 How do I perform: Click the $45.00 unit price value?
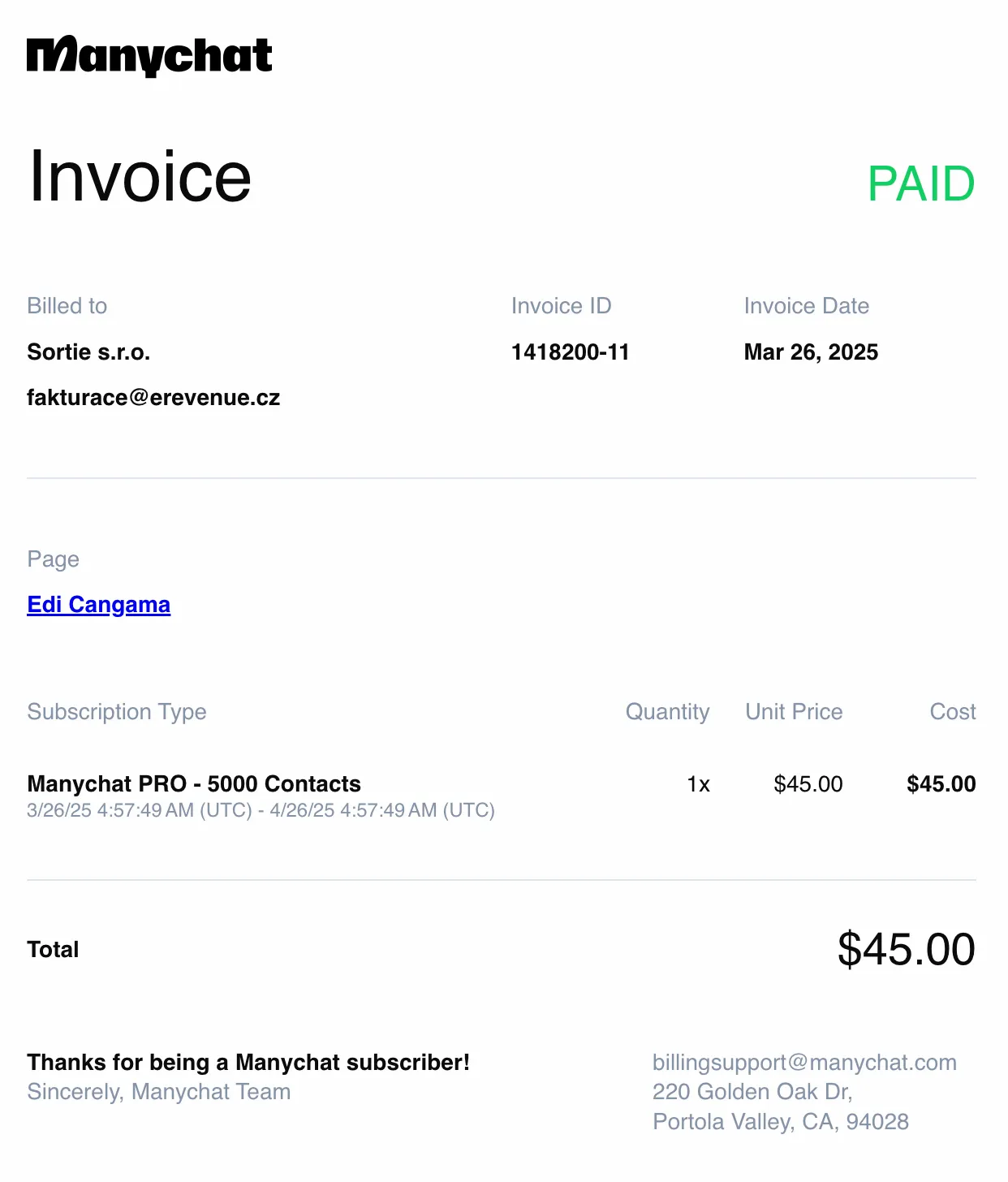tap(808, 784)
